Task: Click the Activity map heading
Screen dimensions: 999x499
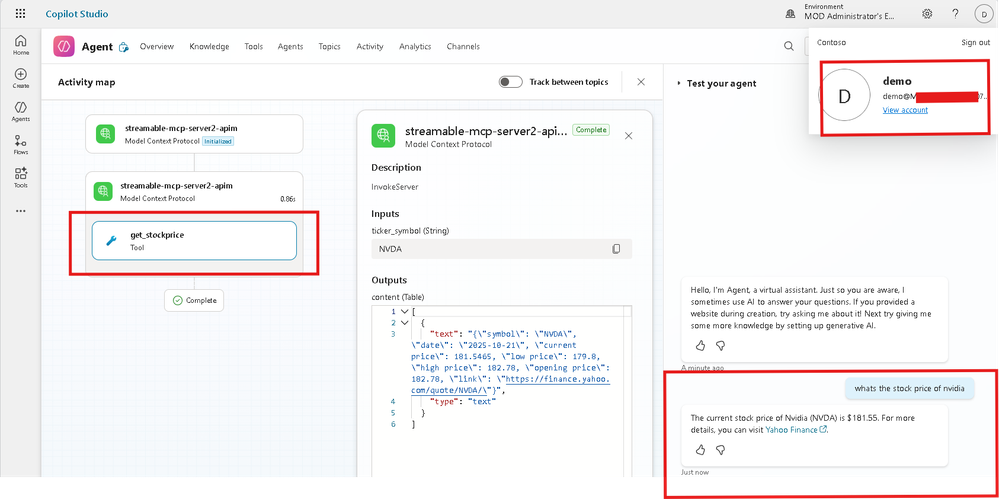Action: pyautogui.click(x=87, y=82)
